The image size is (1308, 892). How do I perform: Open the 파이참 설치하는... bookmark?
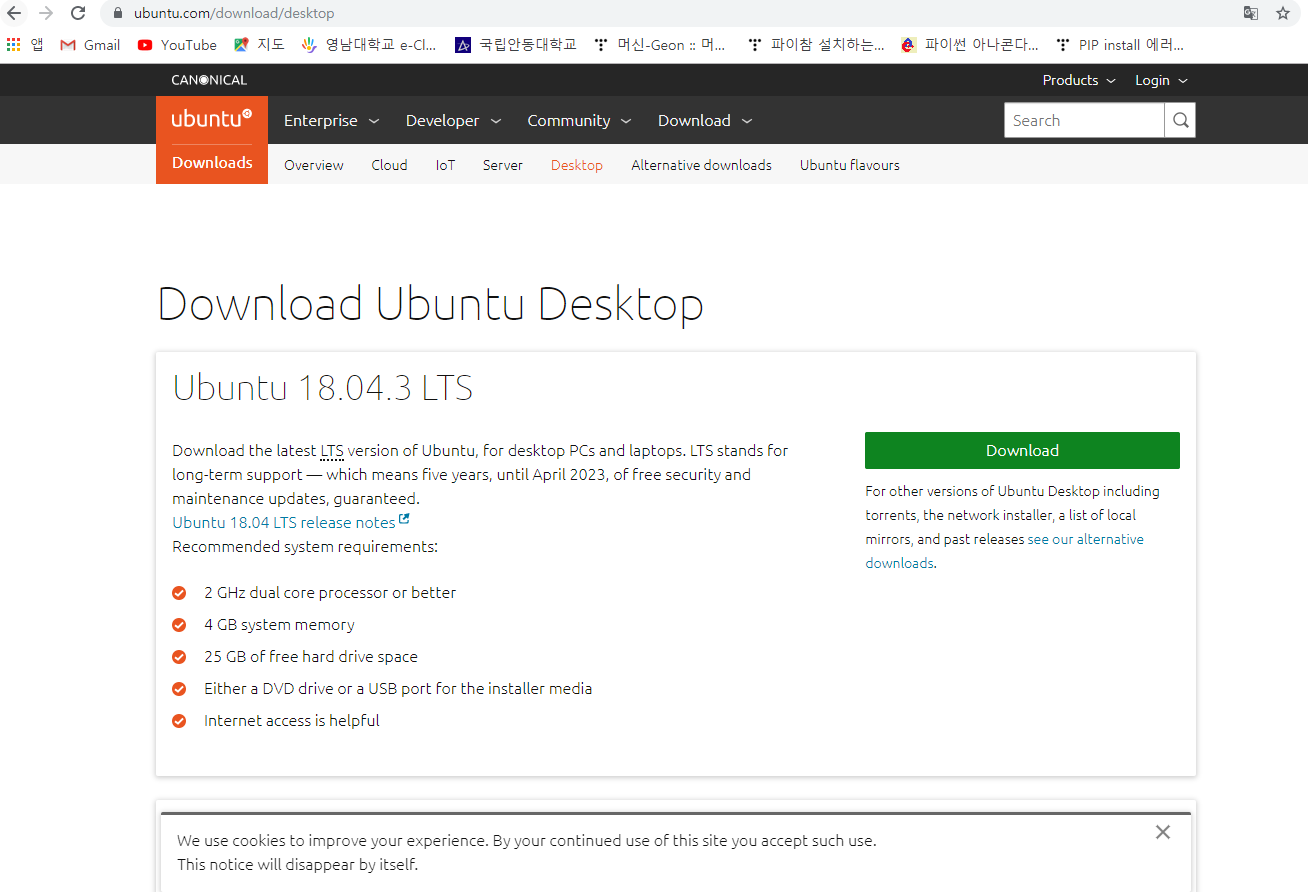(816, 45)
